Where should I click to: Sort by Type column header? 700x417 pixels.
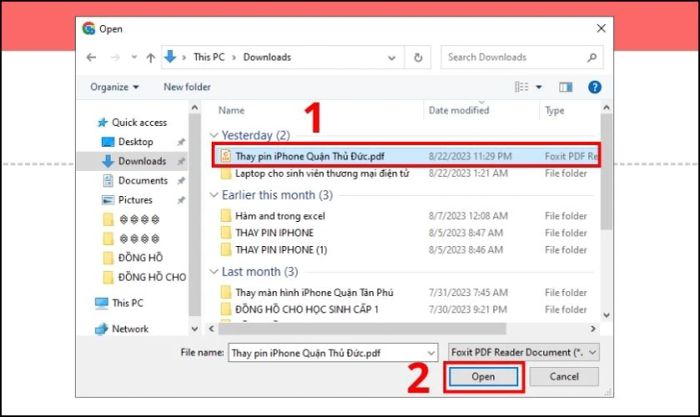tap(554, 110)
